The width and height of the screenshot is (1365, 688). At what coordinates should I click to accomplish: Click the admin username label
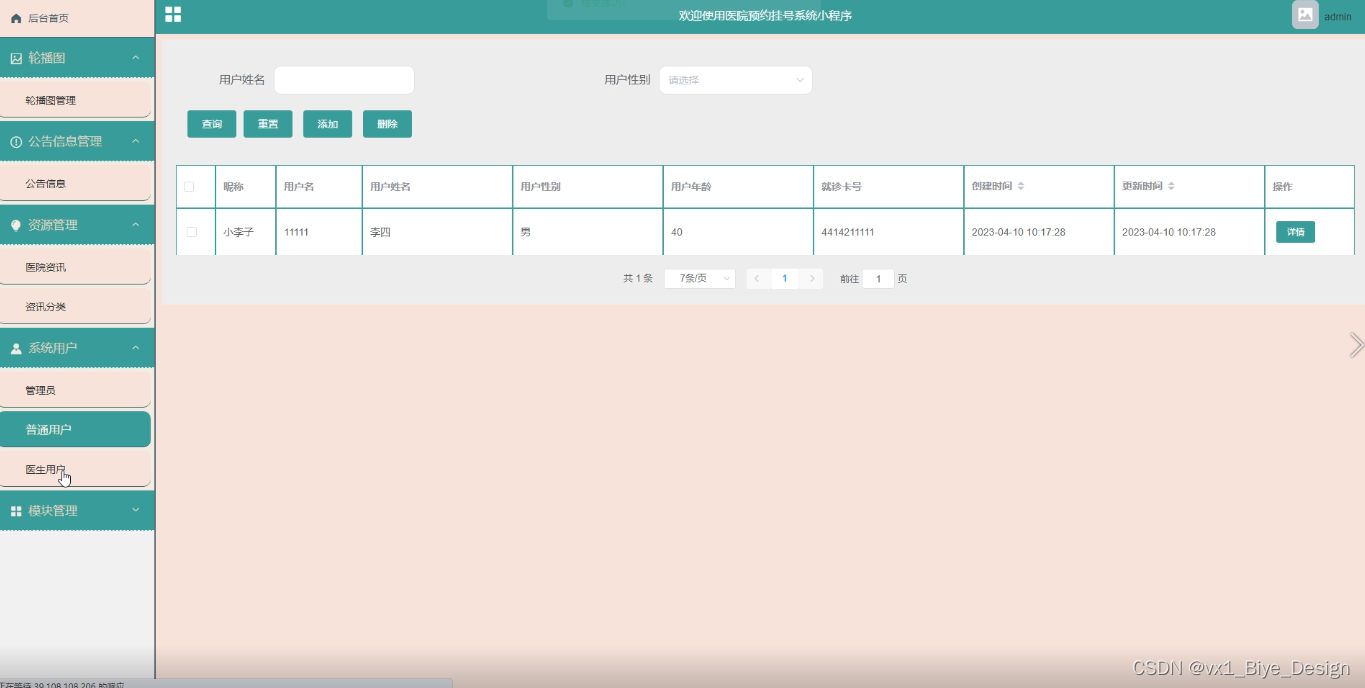pos(1338,17)
